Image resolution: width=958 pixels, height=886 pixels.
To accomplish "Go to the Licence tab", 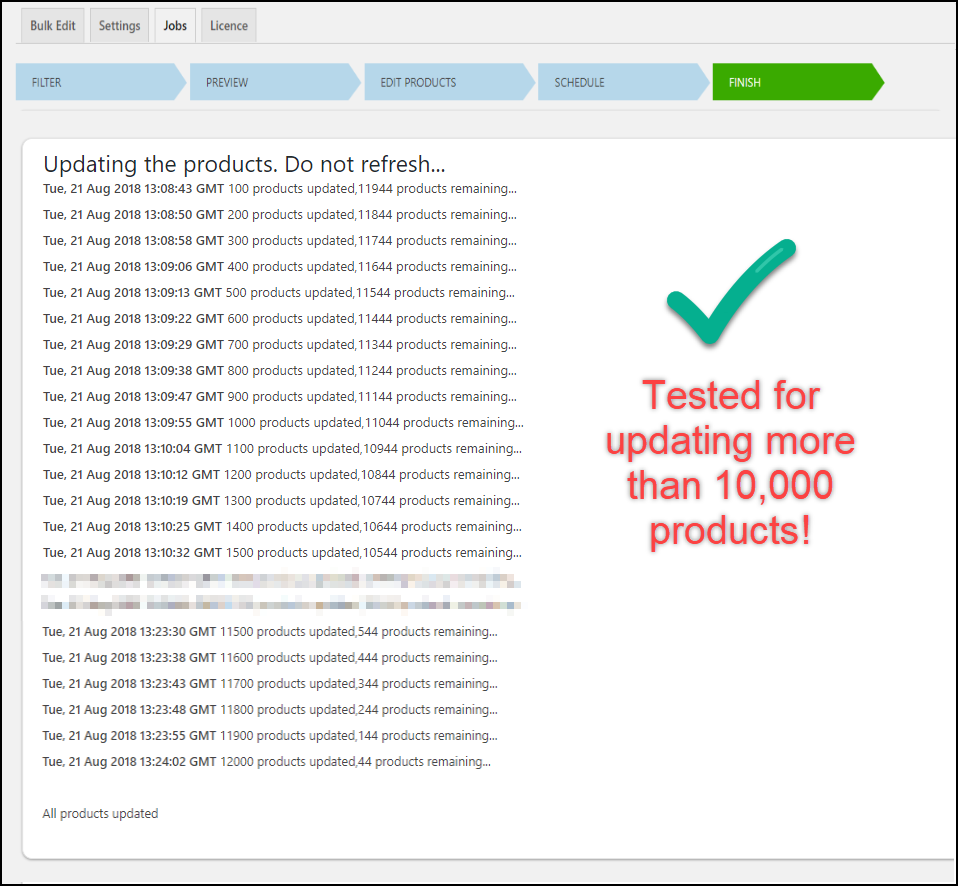I will pos(229,26).
